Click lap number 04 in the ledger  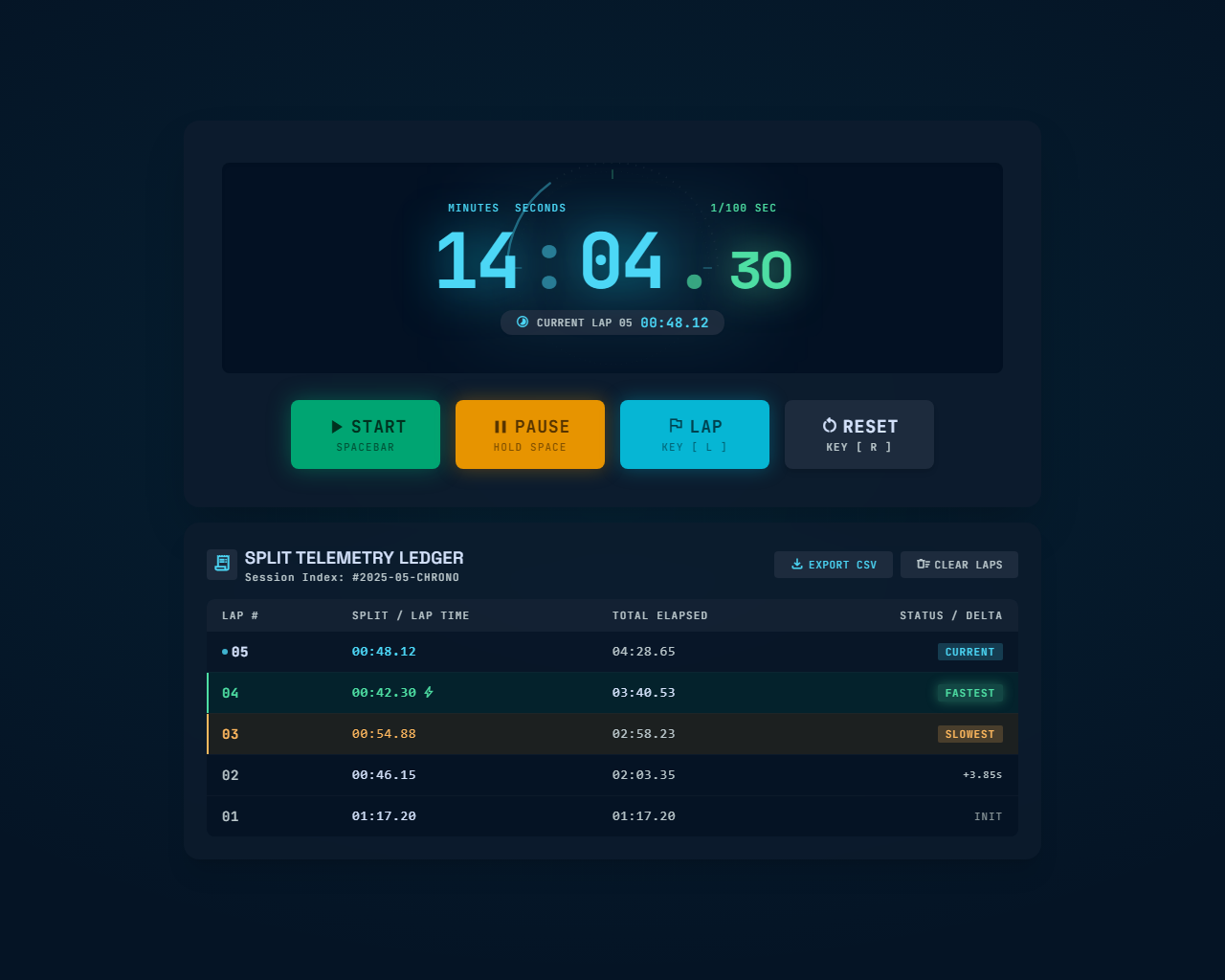(231, 693)
